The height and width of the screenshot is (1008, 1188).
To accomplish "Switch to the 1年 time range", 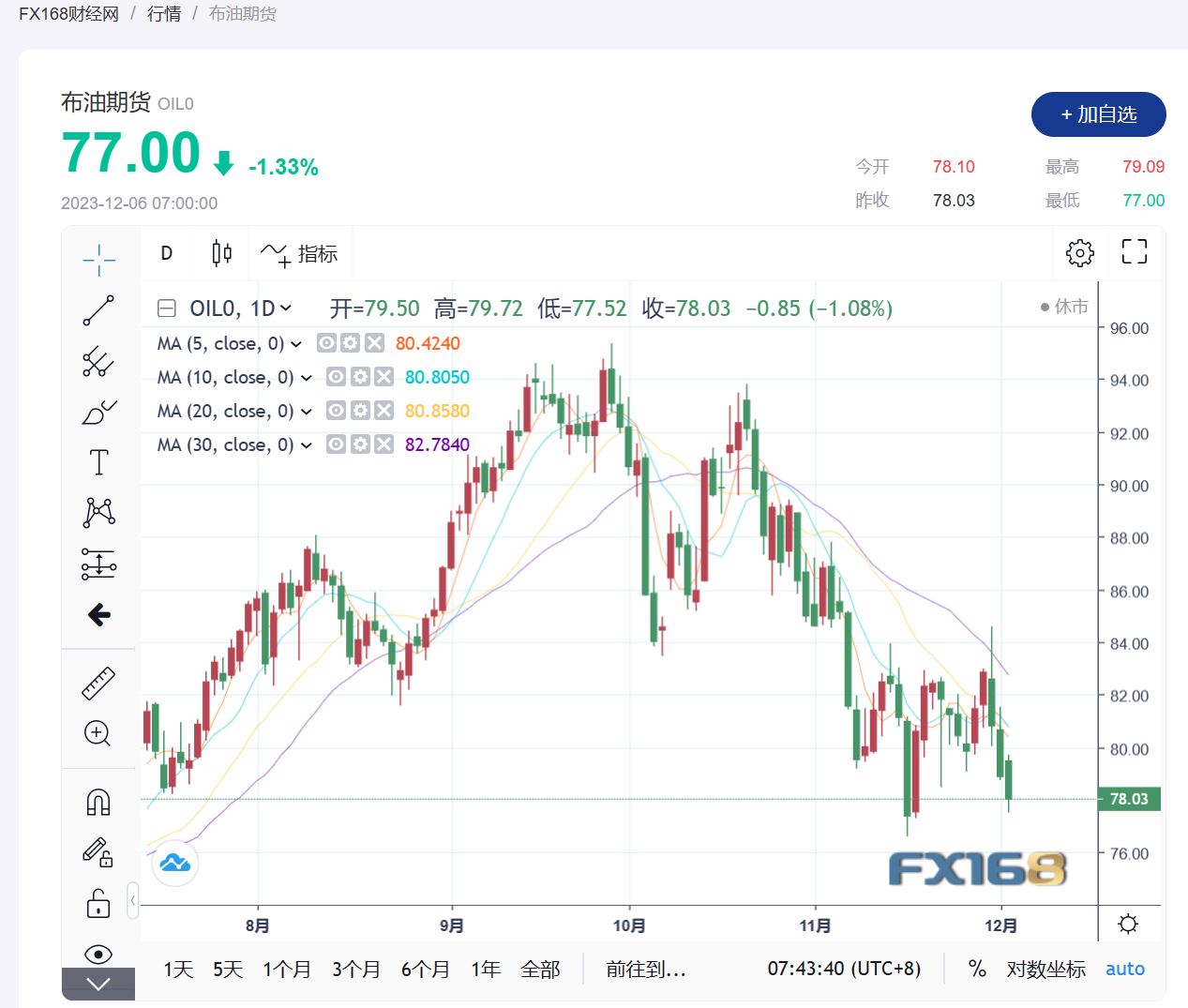I will 486,970.
